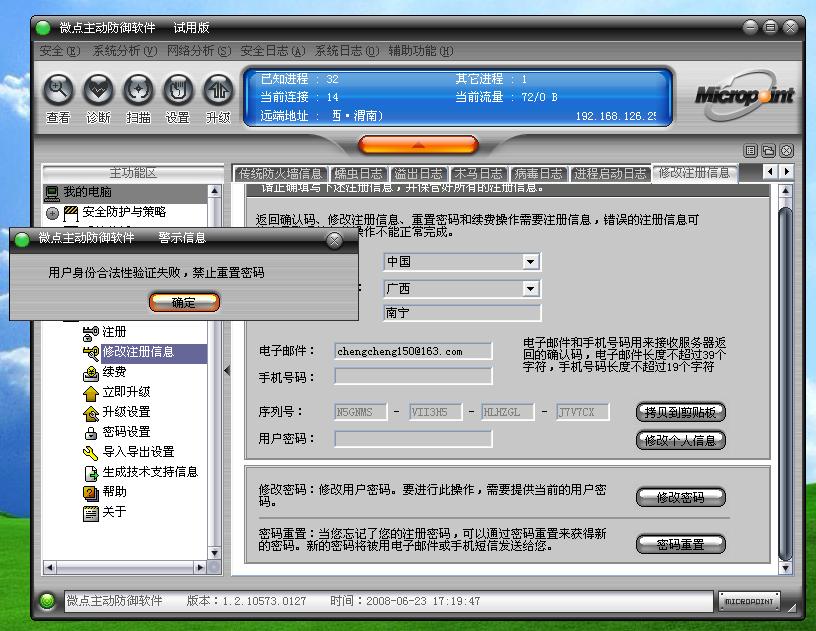Click the 密码重置 button
The image size is (816, 631).
pos(680,545)
